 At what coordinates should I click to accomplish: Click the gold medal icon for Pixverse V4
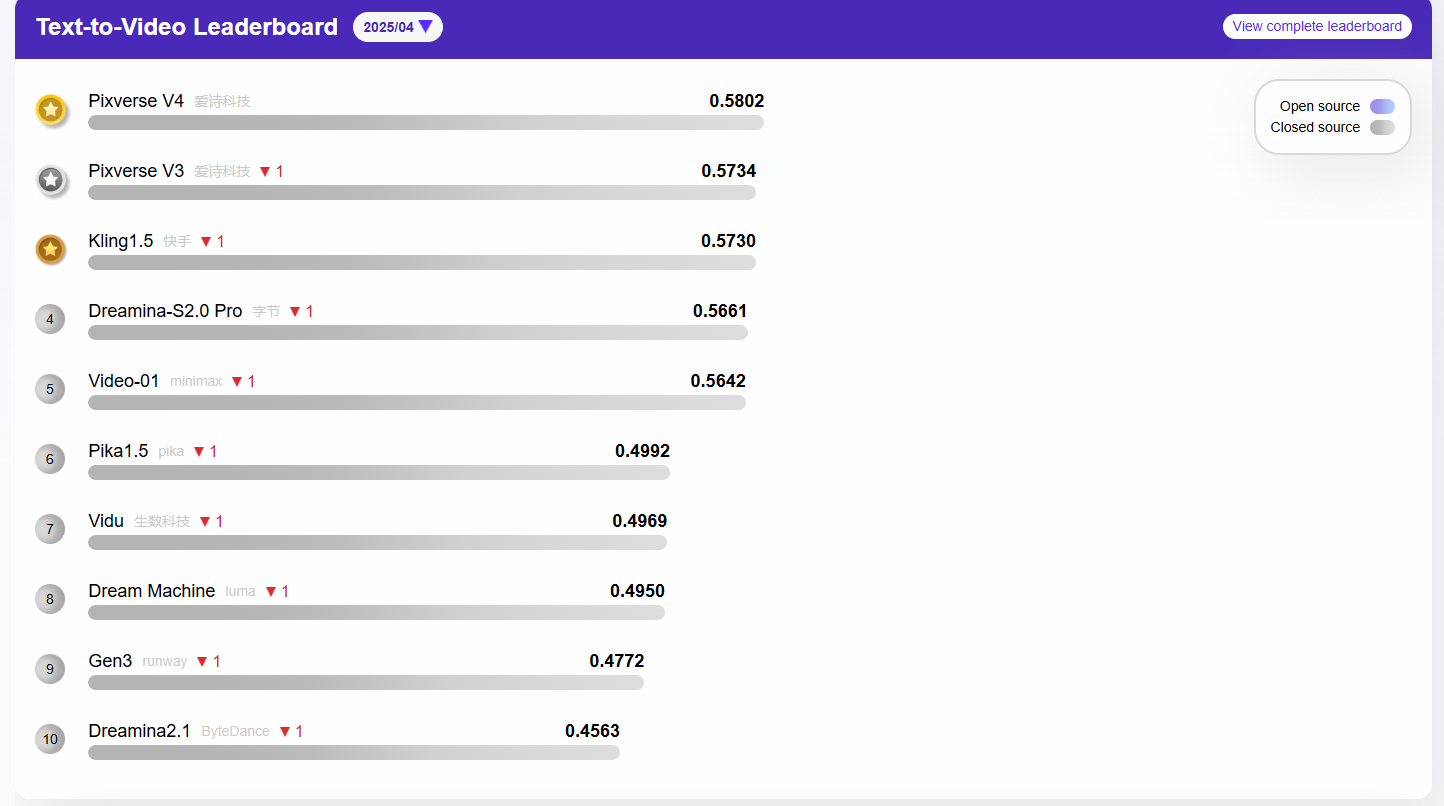tap(51, 110)
